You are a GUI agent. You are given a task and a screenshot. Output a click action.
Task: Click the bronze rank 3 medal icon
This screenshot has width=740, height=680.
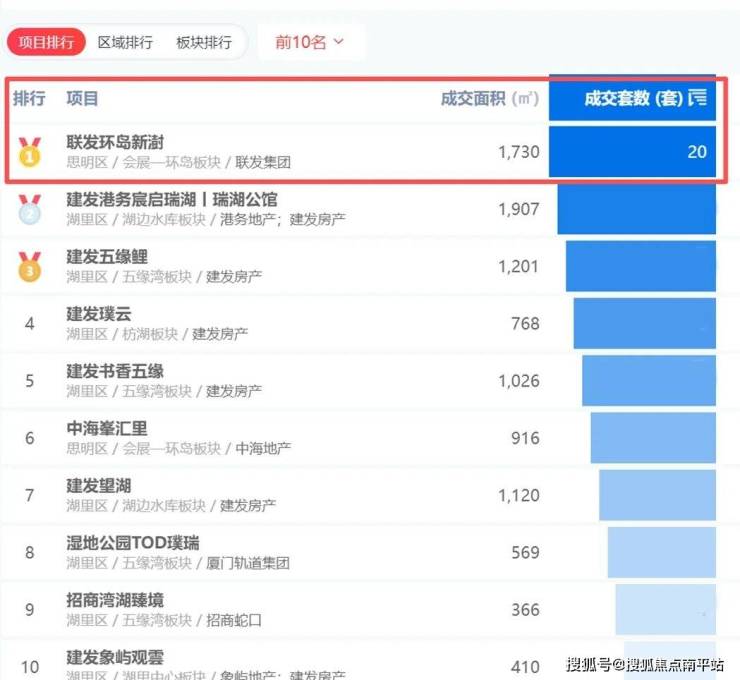[x=29, y=267]
